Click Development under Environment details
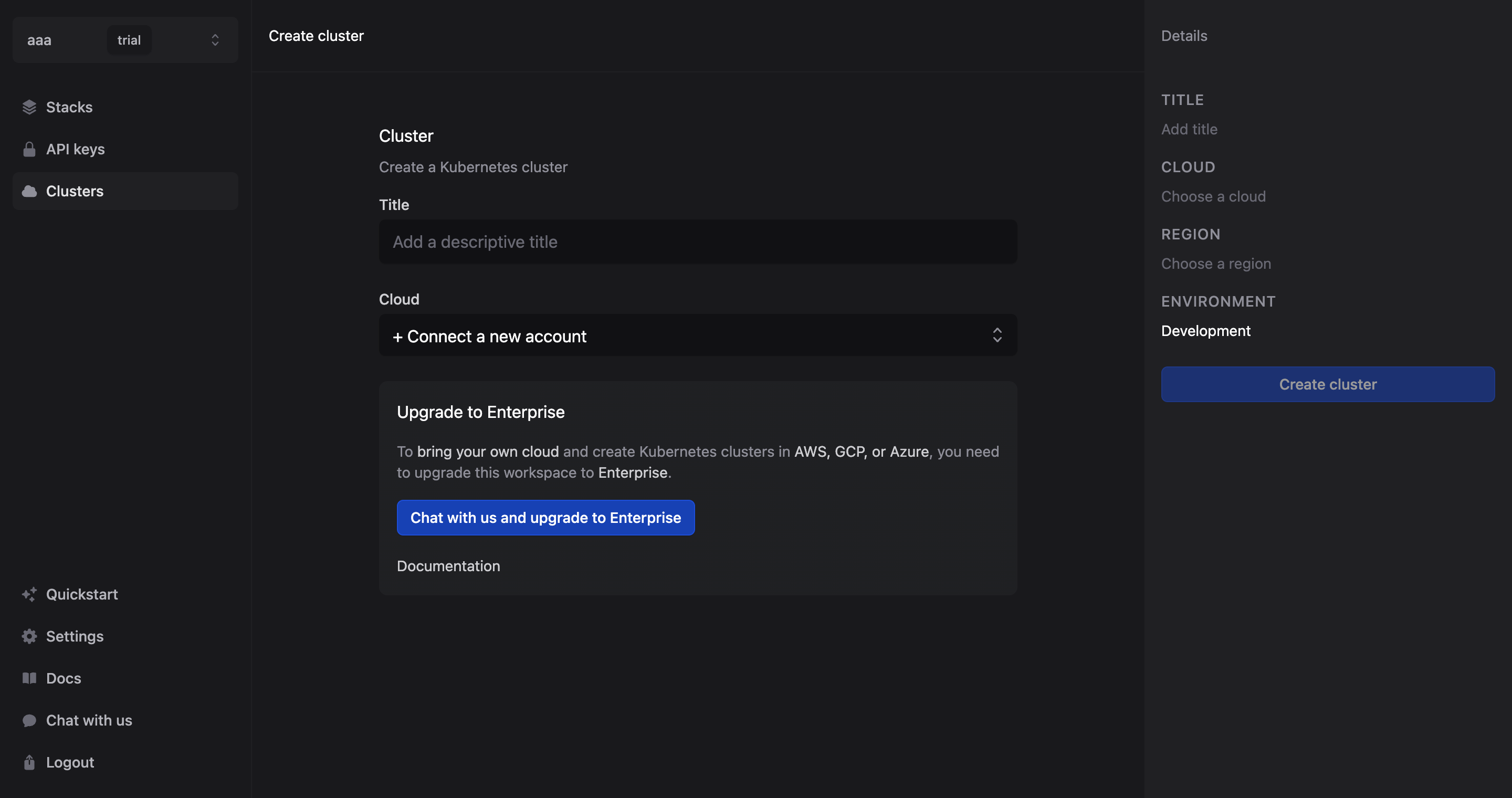1512x798 pixels. pos(1205,330)
